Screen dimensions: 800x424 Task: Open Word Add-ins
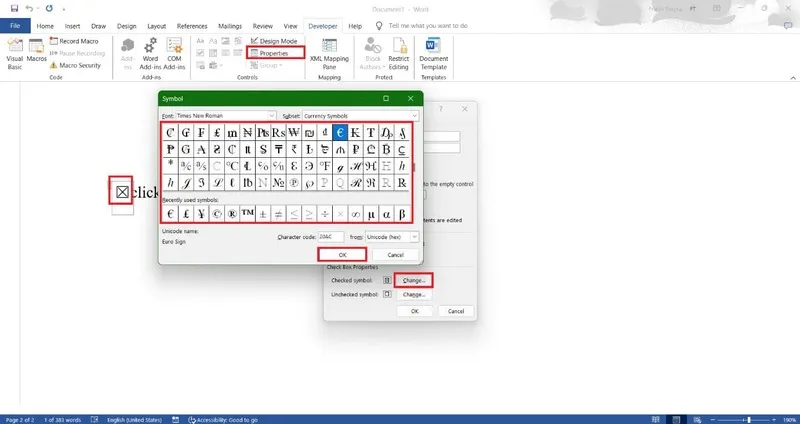[150, 54]
